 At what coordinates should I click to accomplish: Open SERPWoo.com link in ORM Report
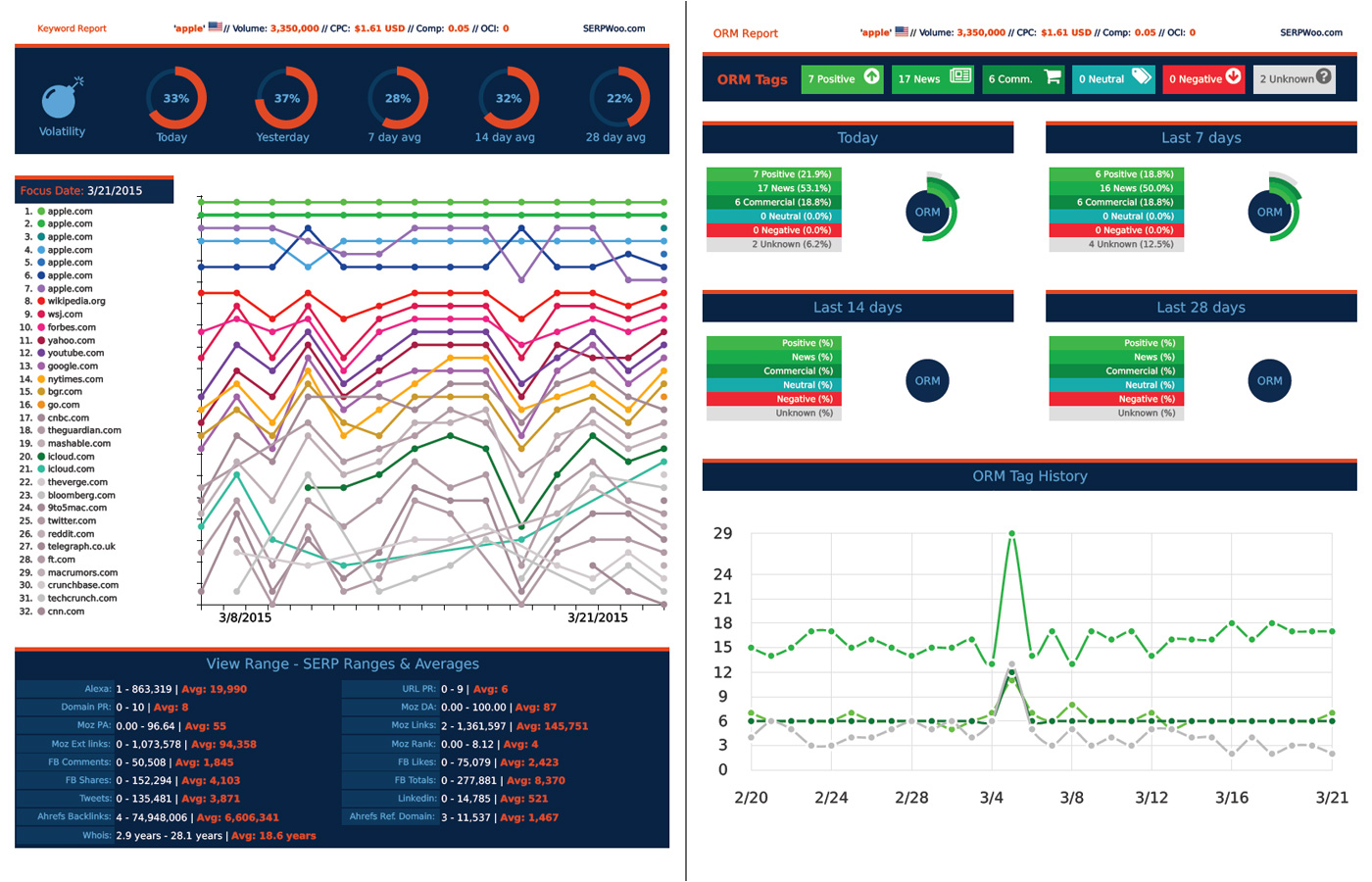coord(1311,32)
